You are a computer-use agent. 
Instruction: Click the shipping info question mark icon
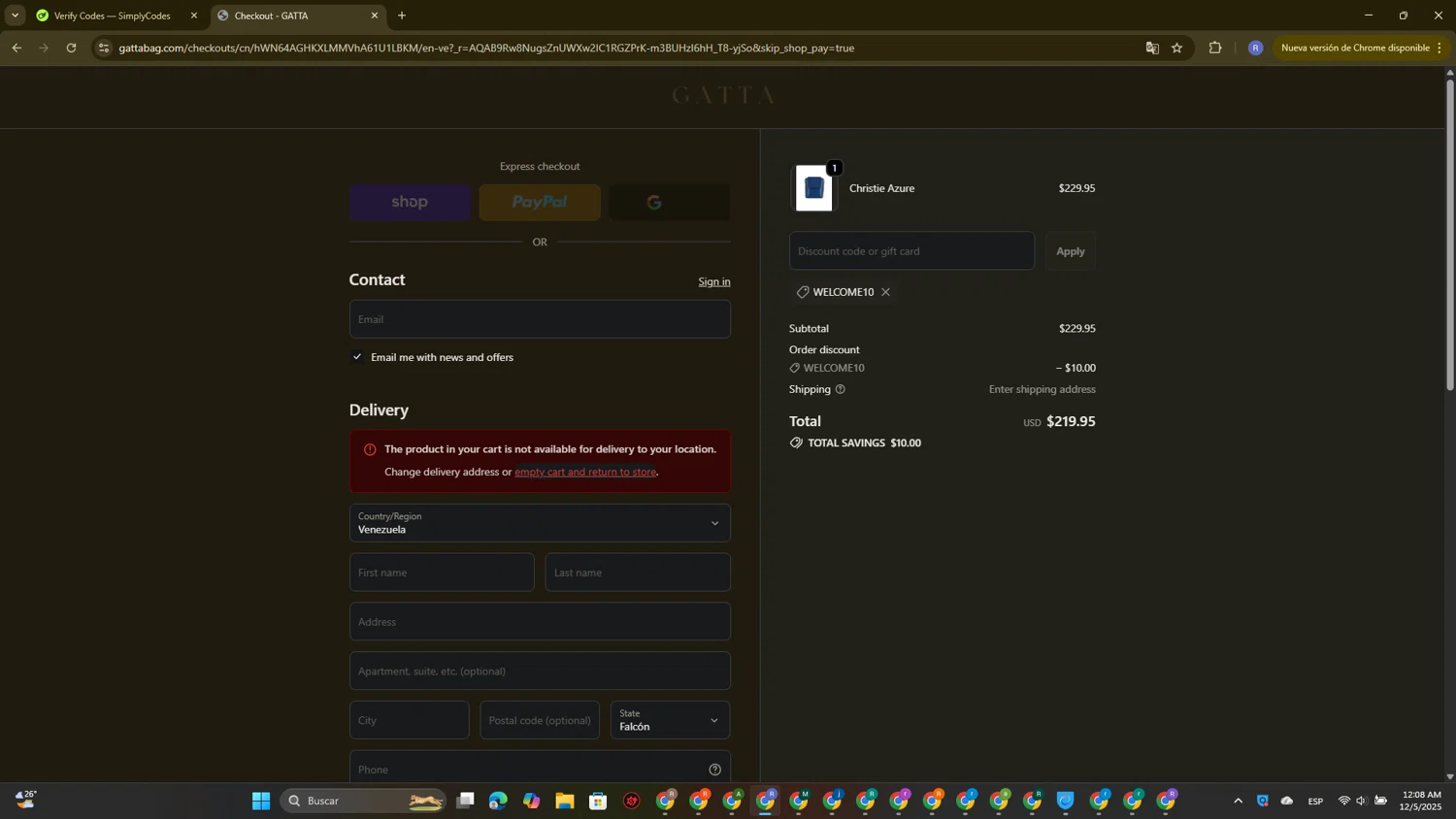click(841, 389)
